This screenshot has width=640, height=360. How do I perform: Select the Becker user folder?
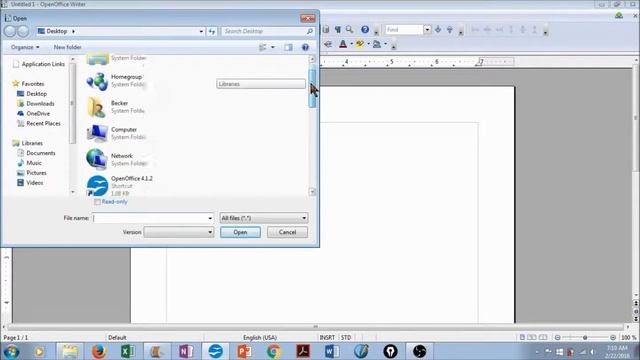(116, 107)
